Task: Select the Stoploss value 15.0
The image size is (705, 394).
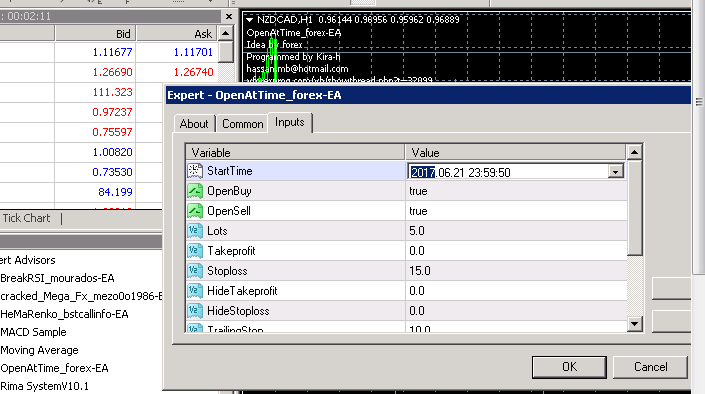Action: [419, 271]
